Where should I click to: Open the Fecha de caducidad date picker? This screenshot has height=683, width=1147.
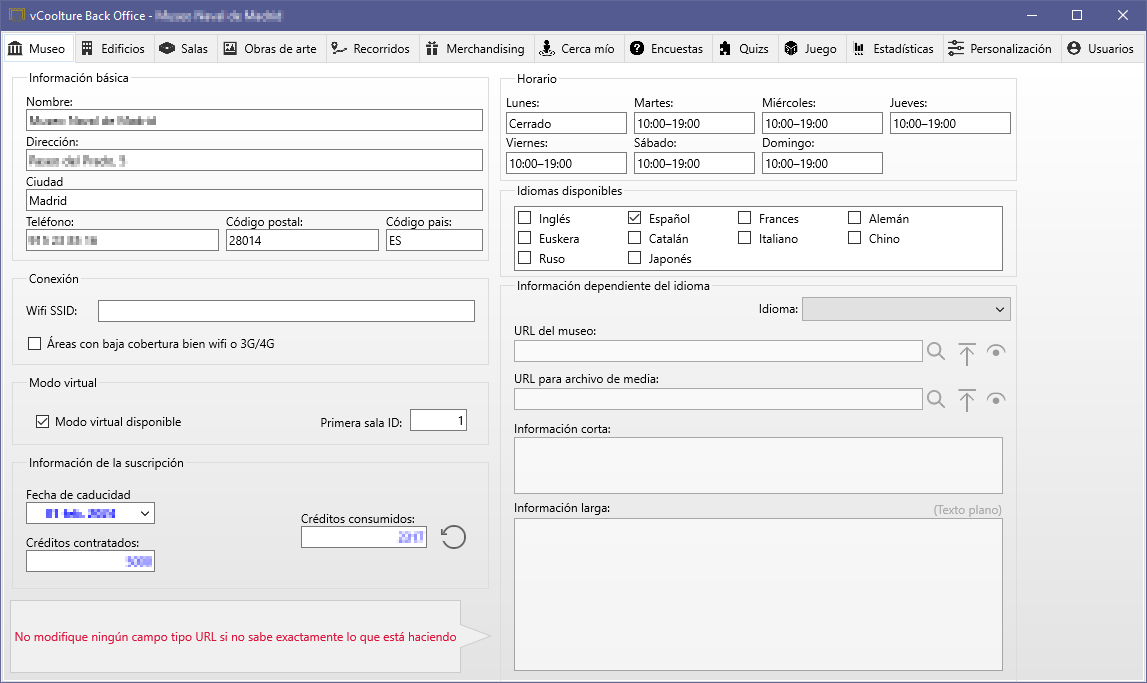tap(90, 513)
